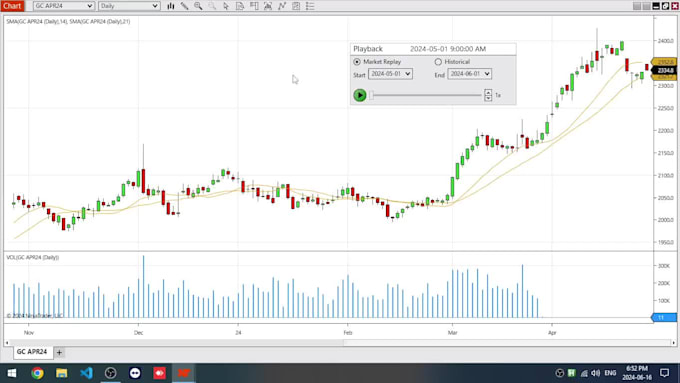Open the indicators toolbar icon
Viewport: 680px width, 383px height.
click(296, 6)
